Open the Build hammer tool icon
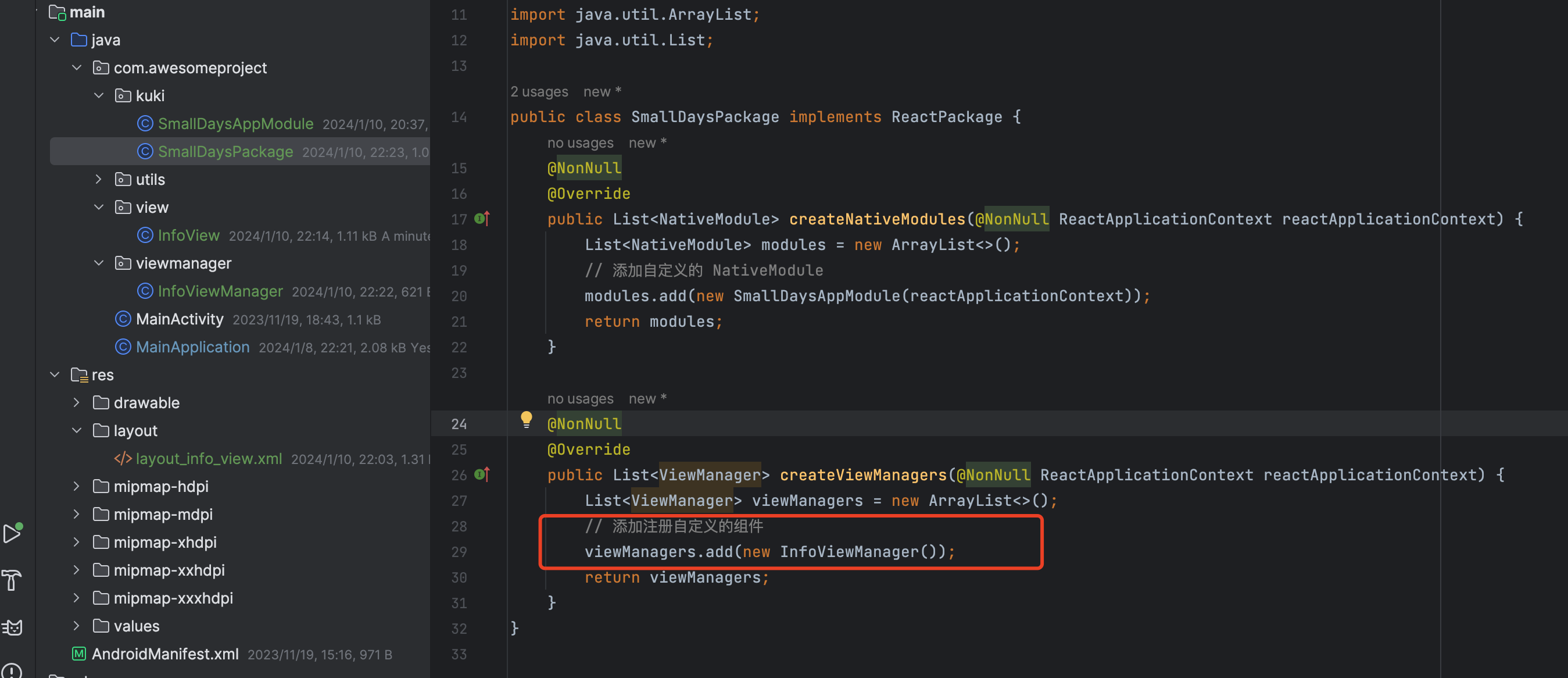Screen dimensions: 1568x678 point(12,580)
